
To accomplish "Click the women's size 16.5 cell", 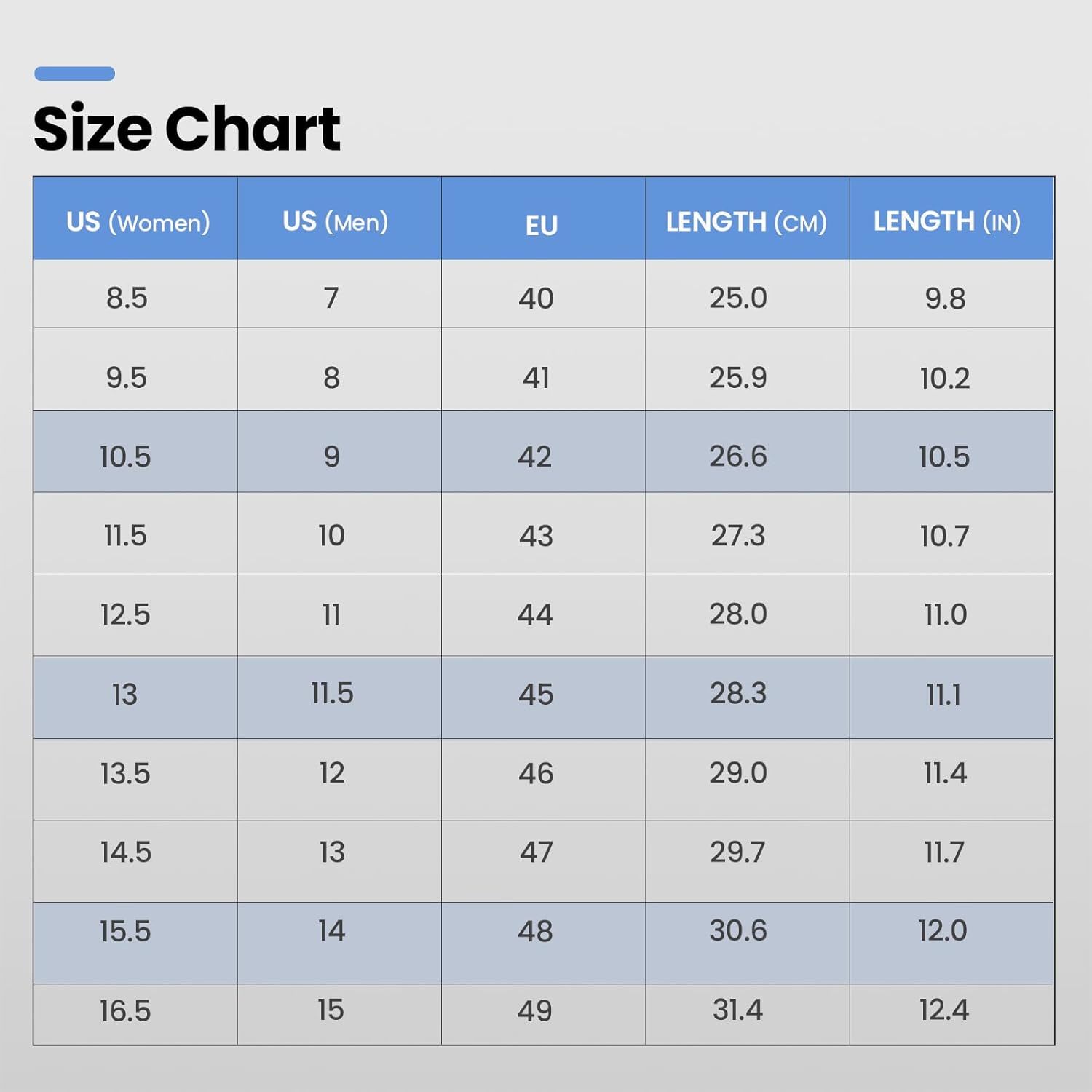I will [x=135, y=1015].
